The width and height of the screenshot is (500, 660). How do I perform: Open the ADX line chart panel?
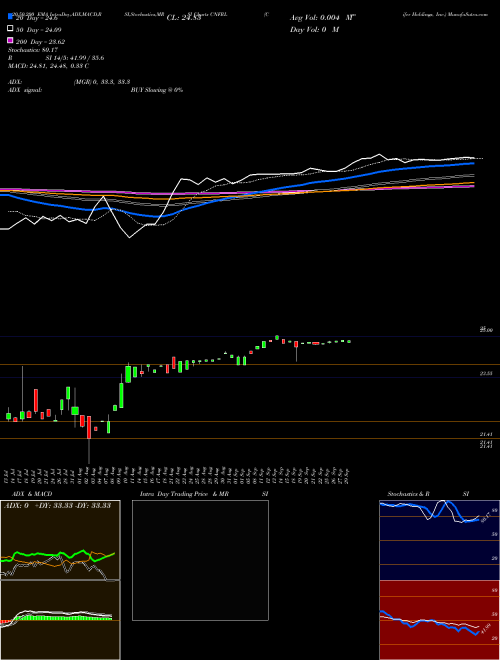click(60, 540)
